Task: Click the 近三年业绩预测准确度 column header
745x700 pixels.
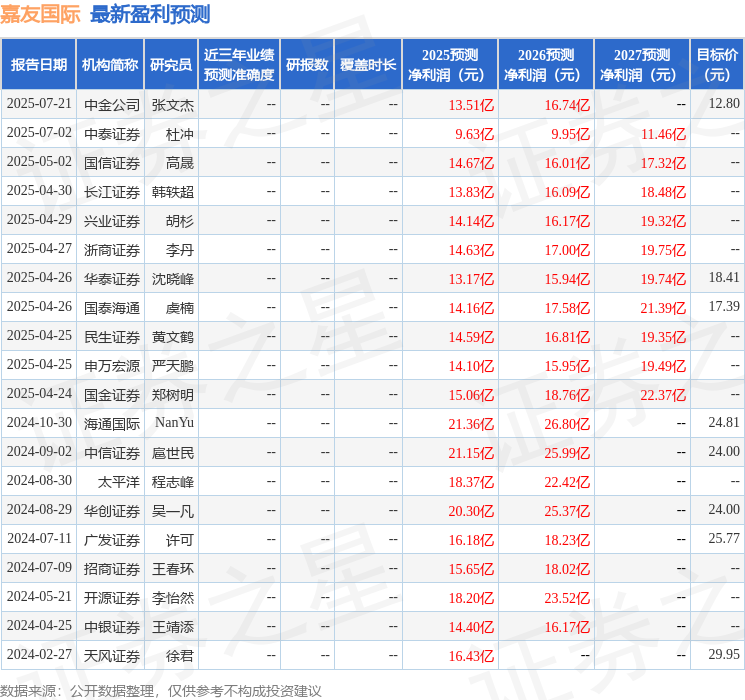Action: pyautogui.click(x=239, y=65)
